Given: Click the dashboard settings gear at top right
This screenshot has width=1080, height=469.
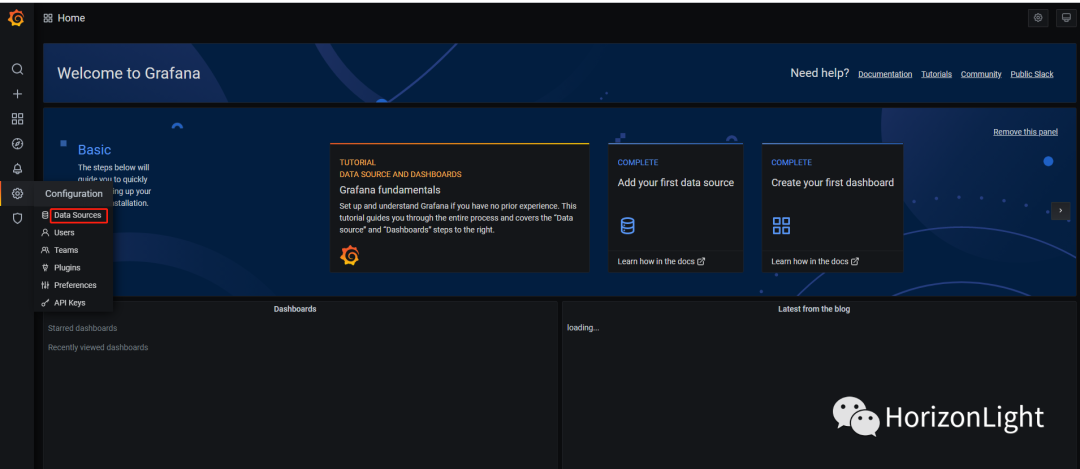Looking at the screenshot, I should [x=1038, y=18].
